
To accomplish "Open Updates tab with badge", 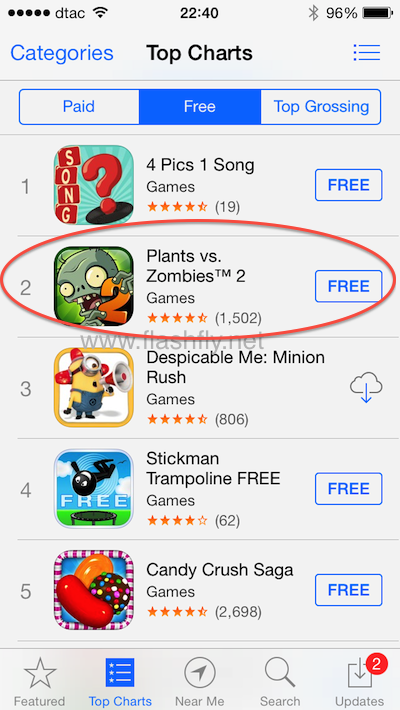I will tap(360, 681).
